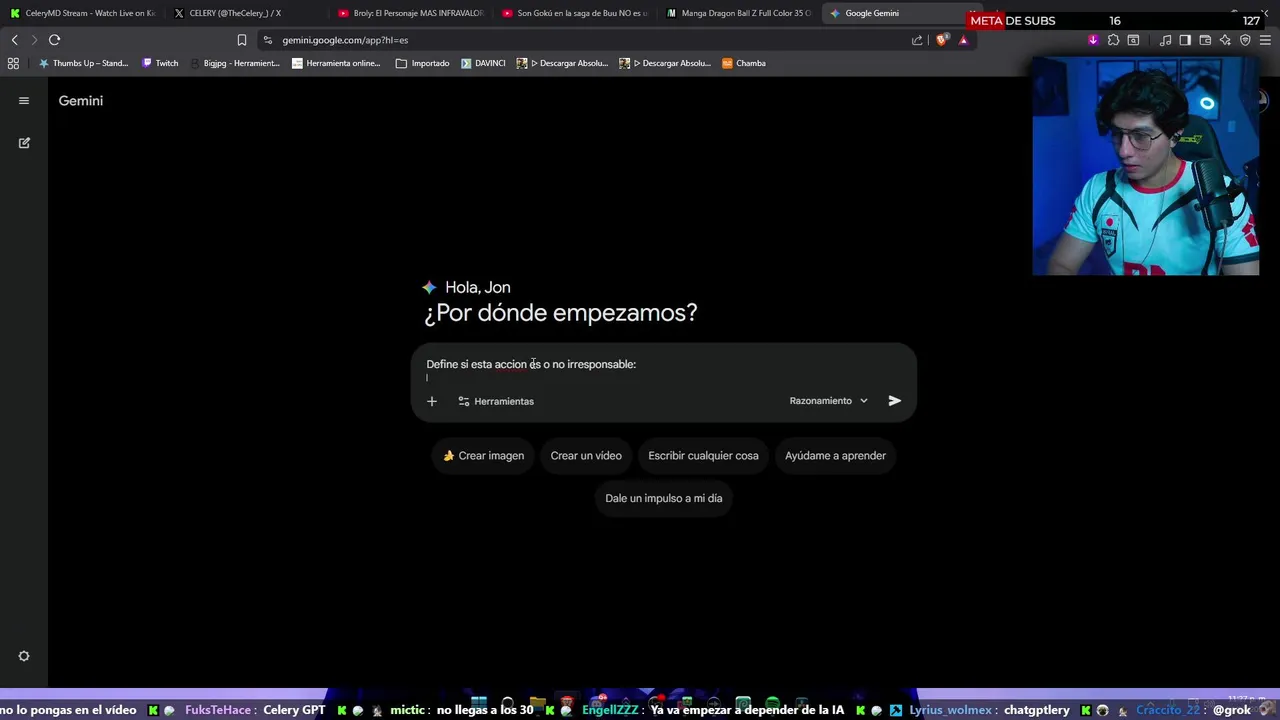Open the Herramientas tools button

(x=496, y=401)
